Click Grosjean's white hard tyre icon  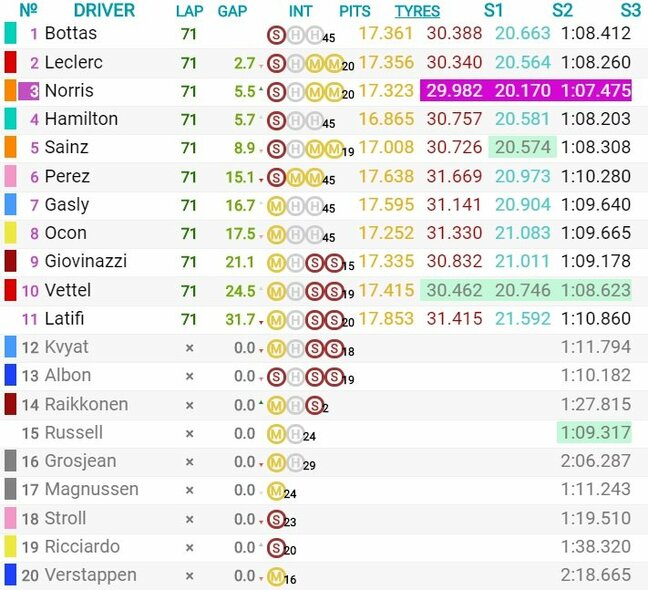pyautogui.click(x=295, y=462)
